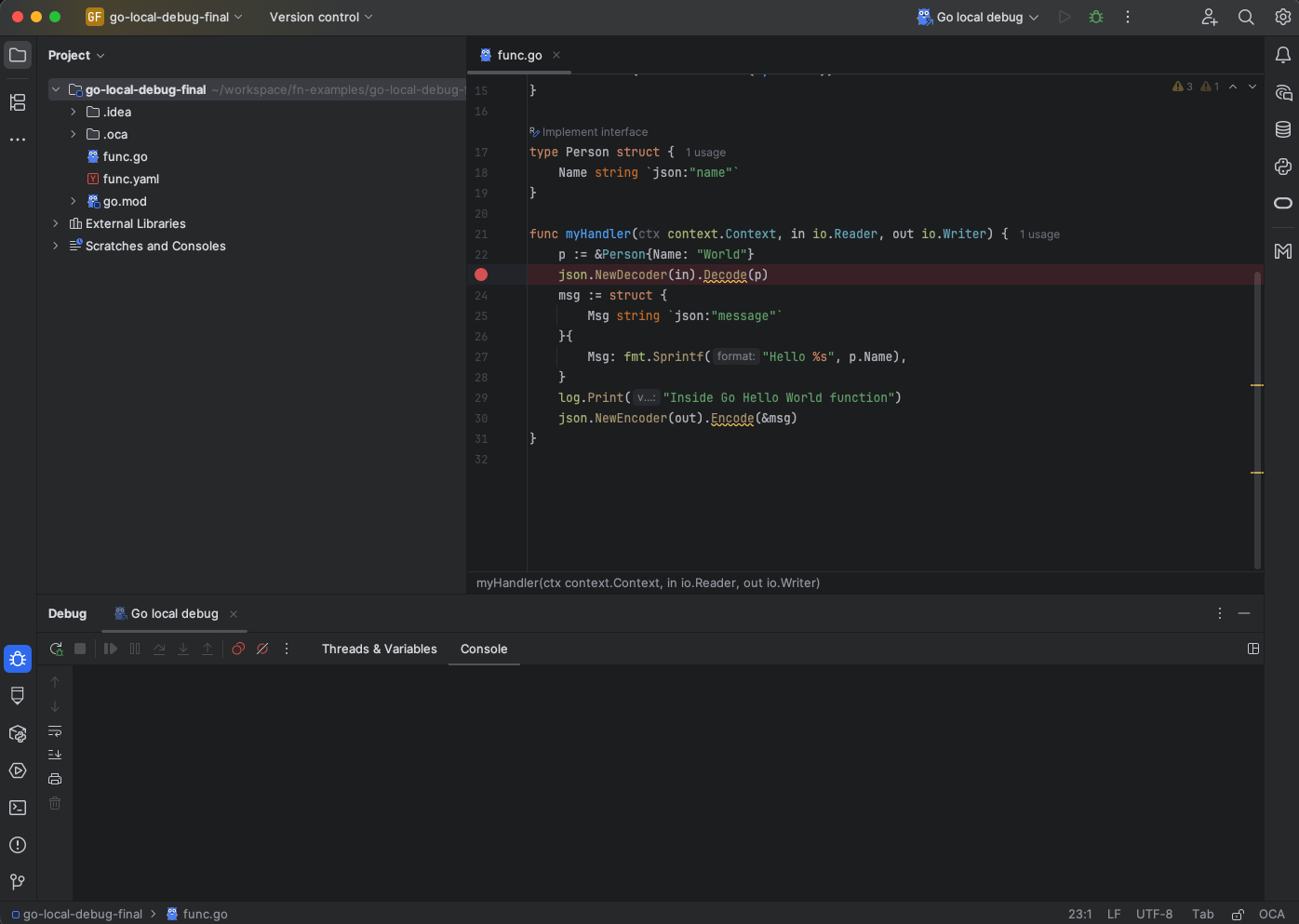The width and height of the screenshot is (1299, 924).
Task: Expand the go.mod node
Action: pyautogui.click(x=74, y=201)
